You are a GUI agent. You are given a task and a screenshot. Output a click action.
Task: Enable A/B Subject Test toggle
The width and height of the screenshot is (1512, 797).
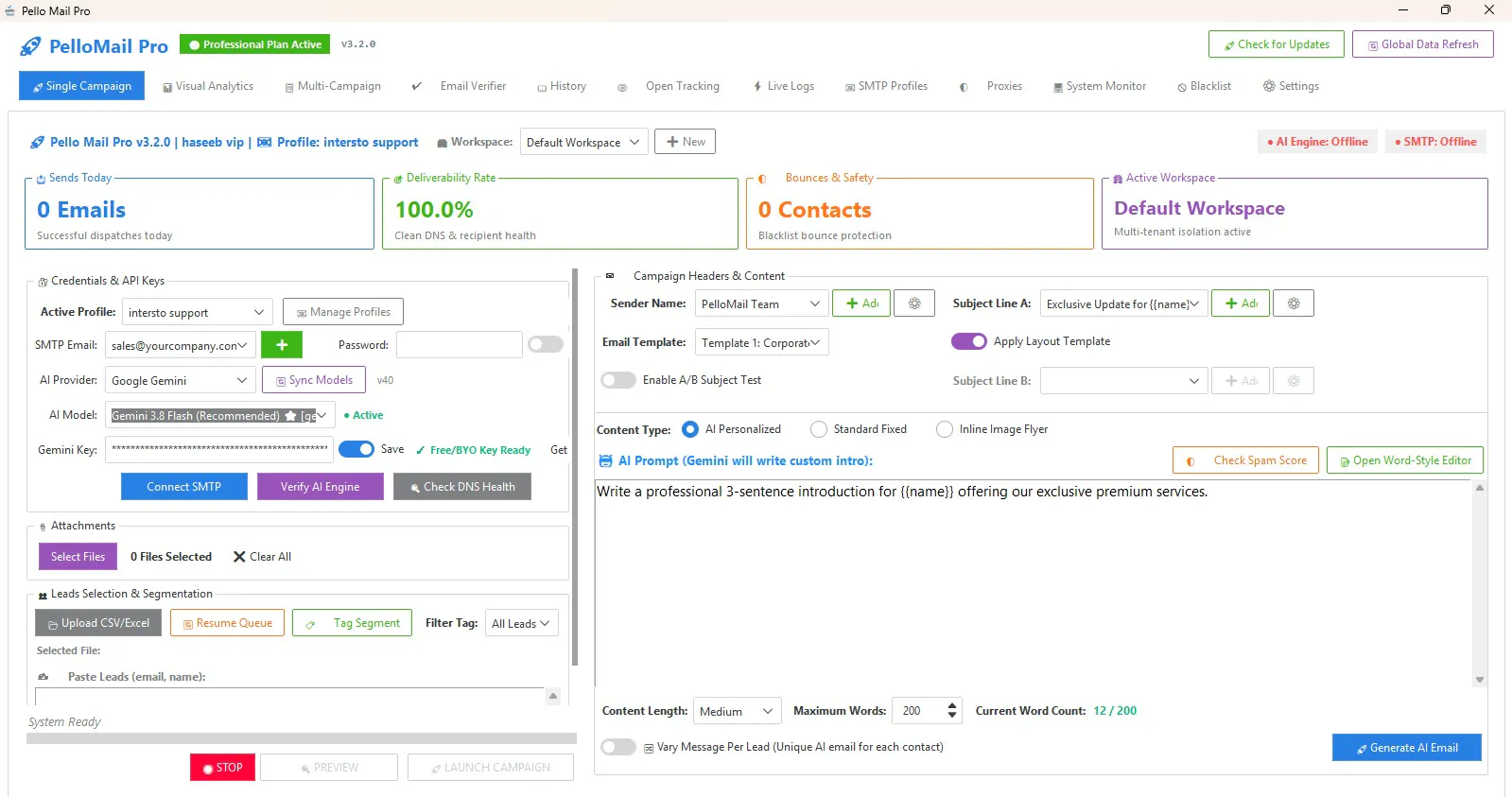point(618,380)
